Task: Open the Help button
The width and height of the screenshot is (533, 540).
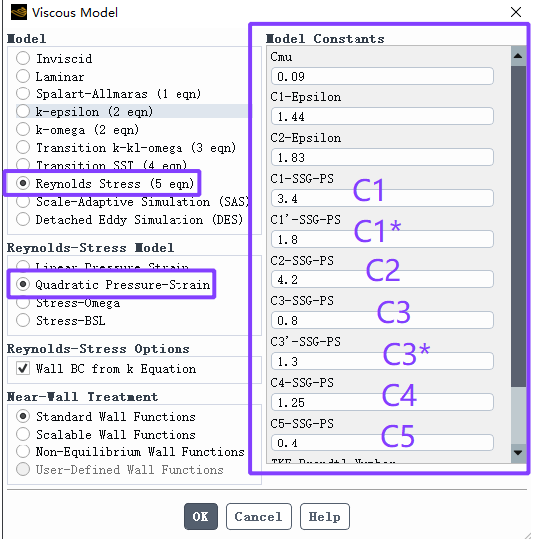Action: click(325, 516)
